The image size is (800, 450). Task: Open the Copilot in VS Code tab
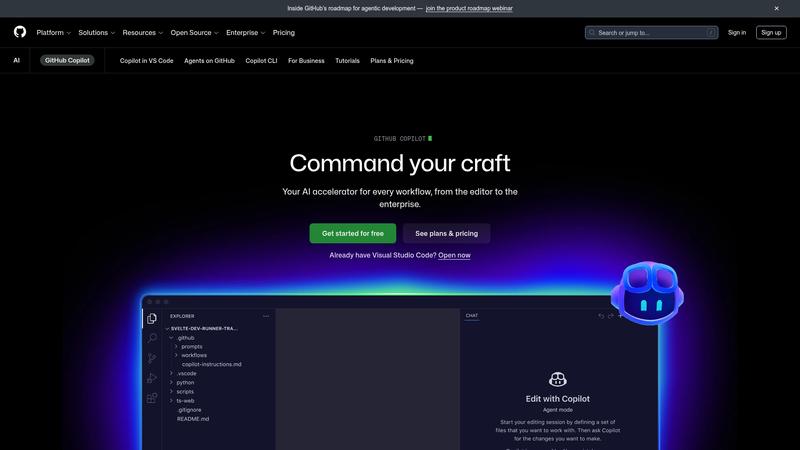click(x=146, y=61)
